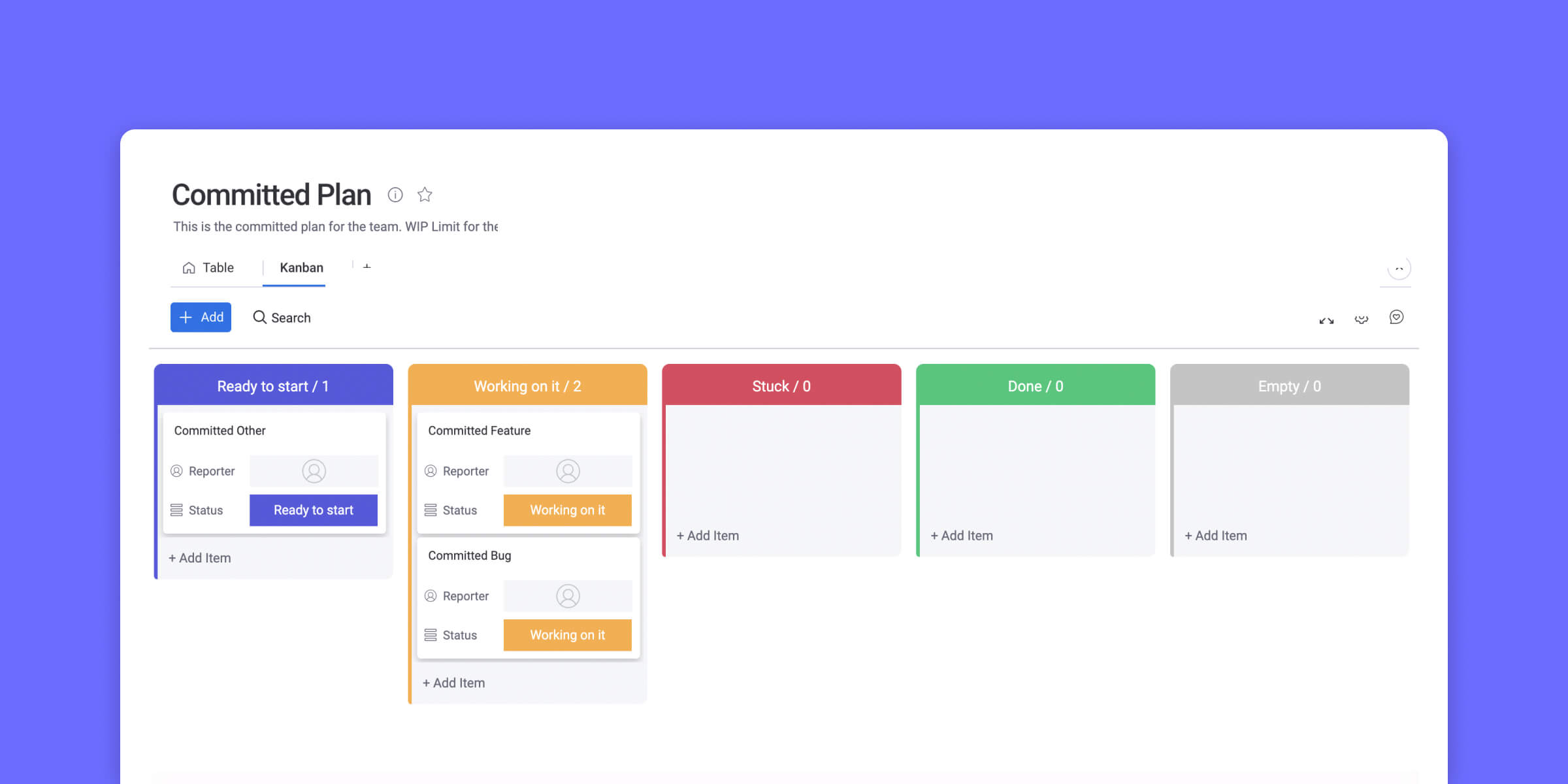This screenshot has height=784, width=1568.
Task: Toggle Working on it status on Committed Bug
Action: (x=567, y=634)
